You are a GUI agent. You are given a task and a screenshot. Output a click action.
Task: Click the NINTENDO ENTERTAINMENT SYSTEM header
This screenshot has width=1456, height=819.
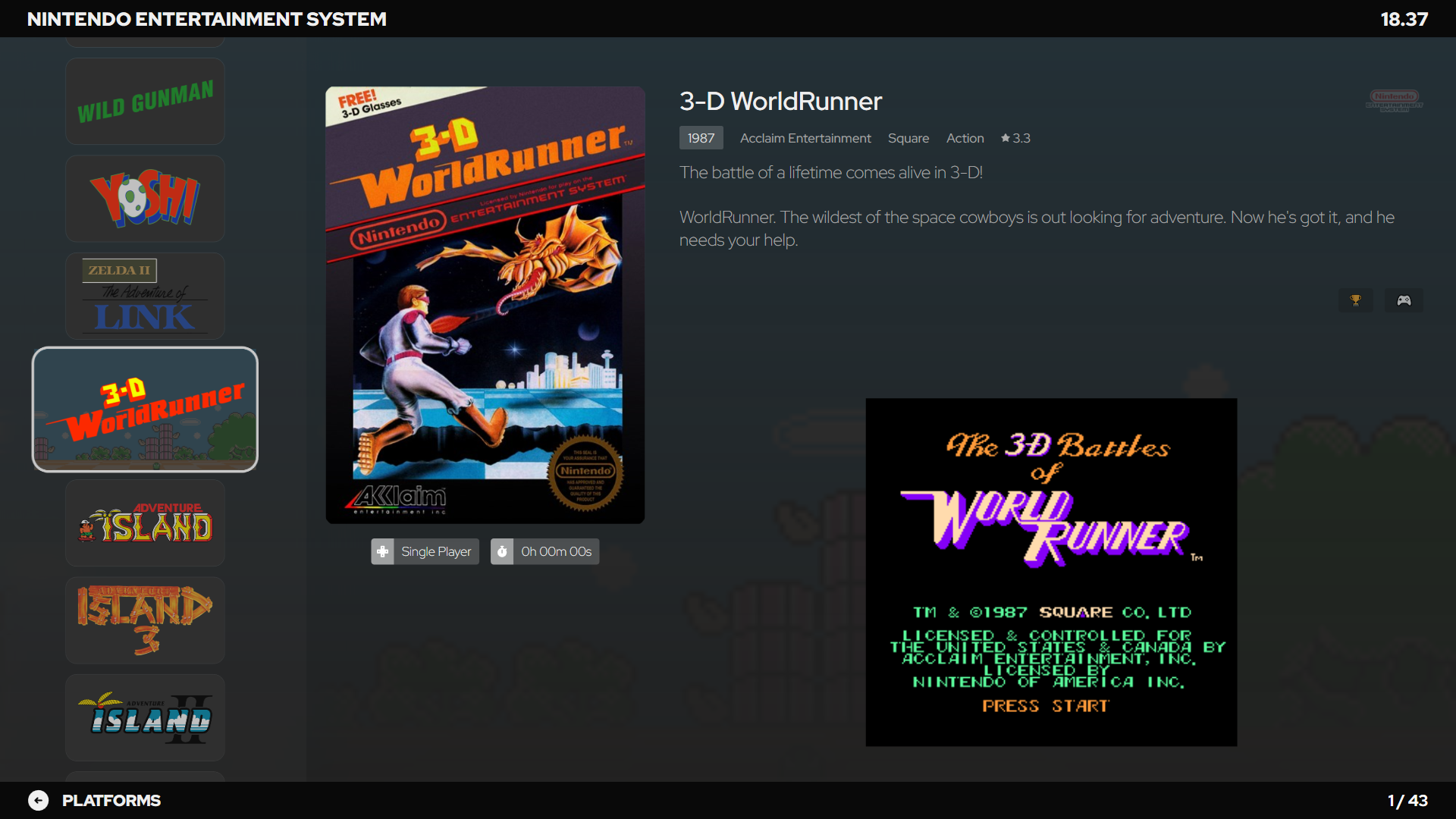(207, 19)
